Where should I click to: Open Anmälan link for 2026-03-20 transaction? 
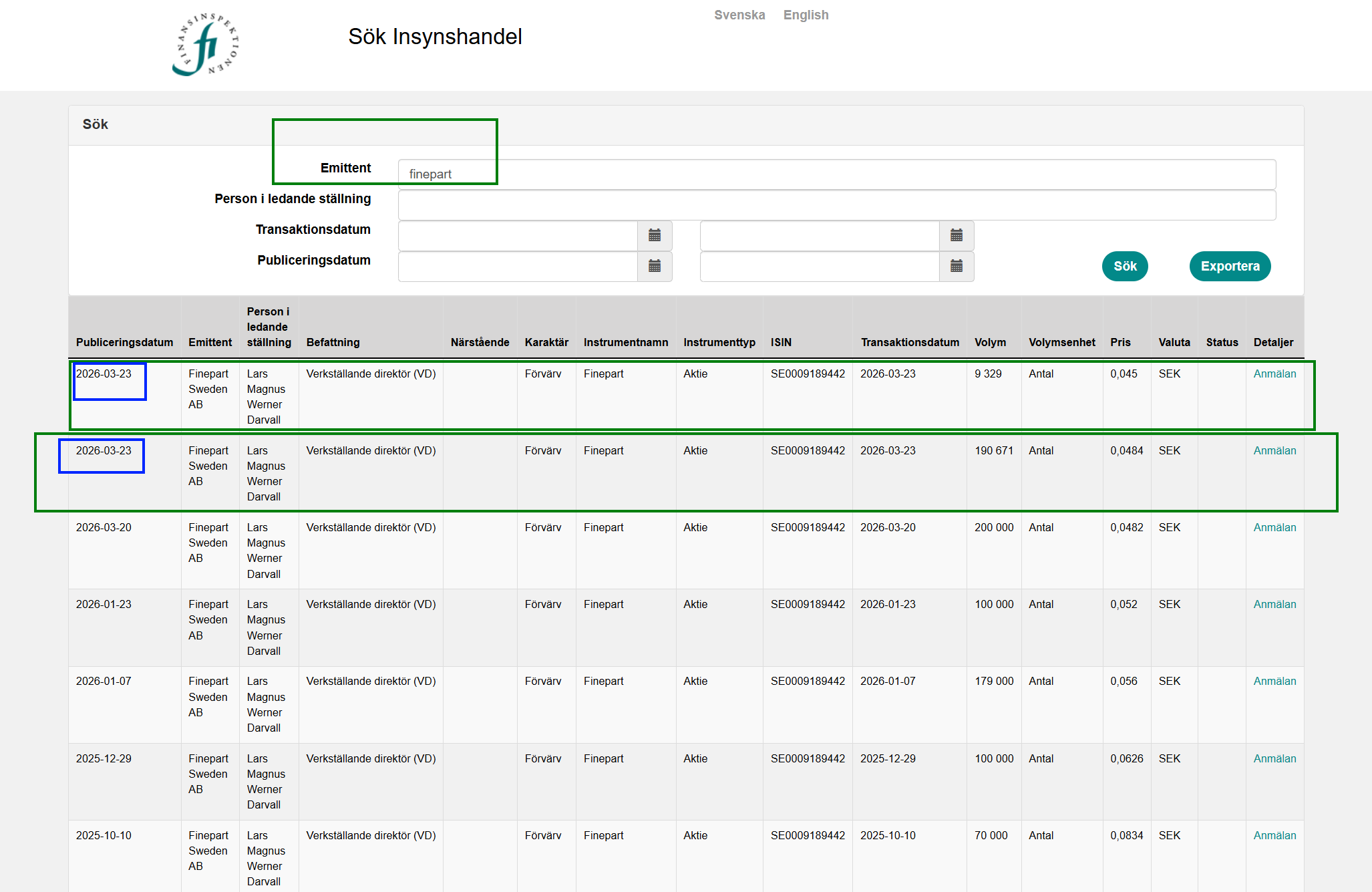pyautogui.click(x=1274, y=527)
